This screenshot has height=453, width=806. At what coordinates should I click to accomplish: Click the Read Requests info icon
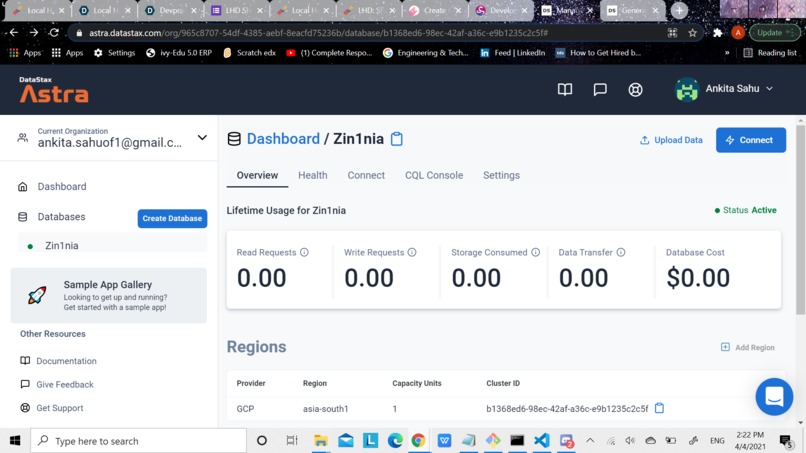coord(304,252)
